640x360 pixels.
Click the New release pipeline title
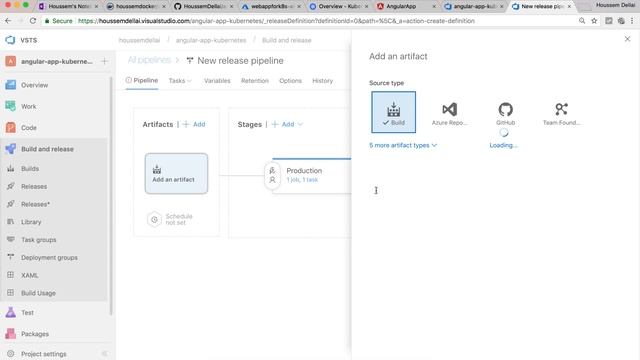(240, 60)
